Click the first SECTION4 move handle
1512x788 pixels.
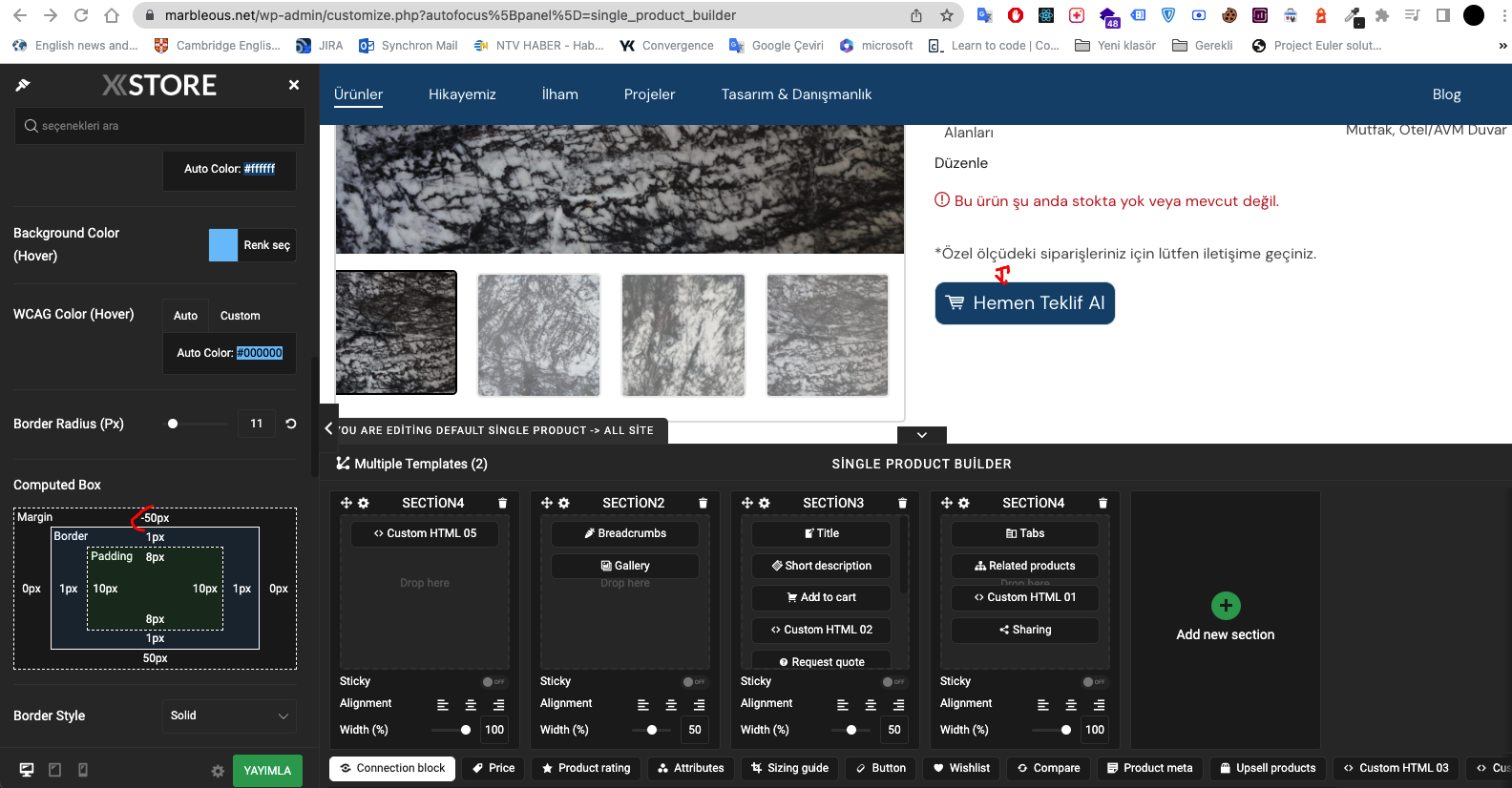pyautogui.click(x=346, y=503)
